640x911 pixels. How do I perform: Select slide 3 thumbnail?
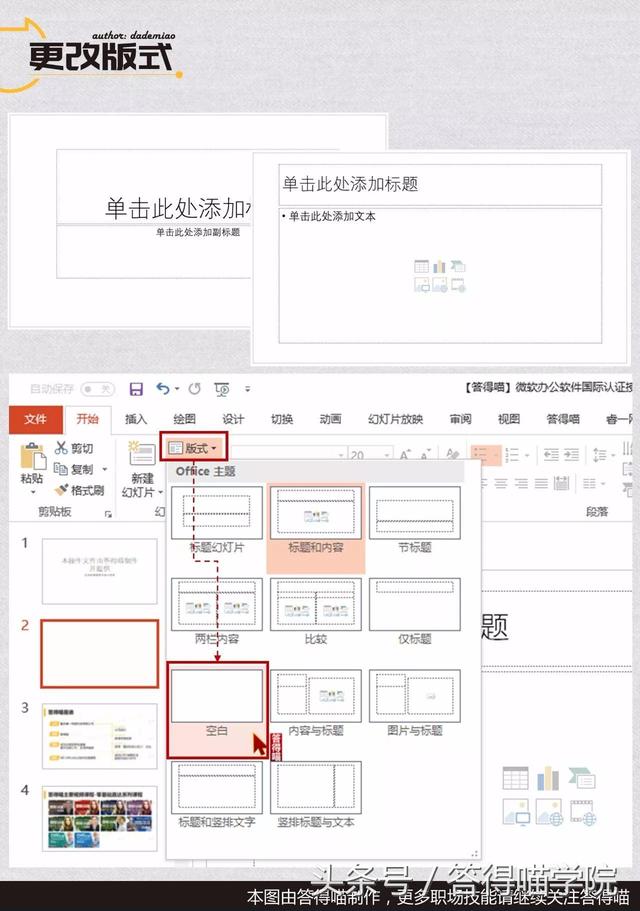[x=99, y=736]
